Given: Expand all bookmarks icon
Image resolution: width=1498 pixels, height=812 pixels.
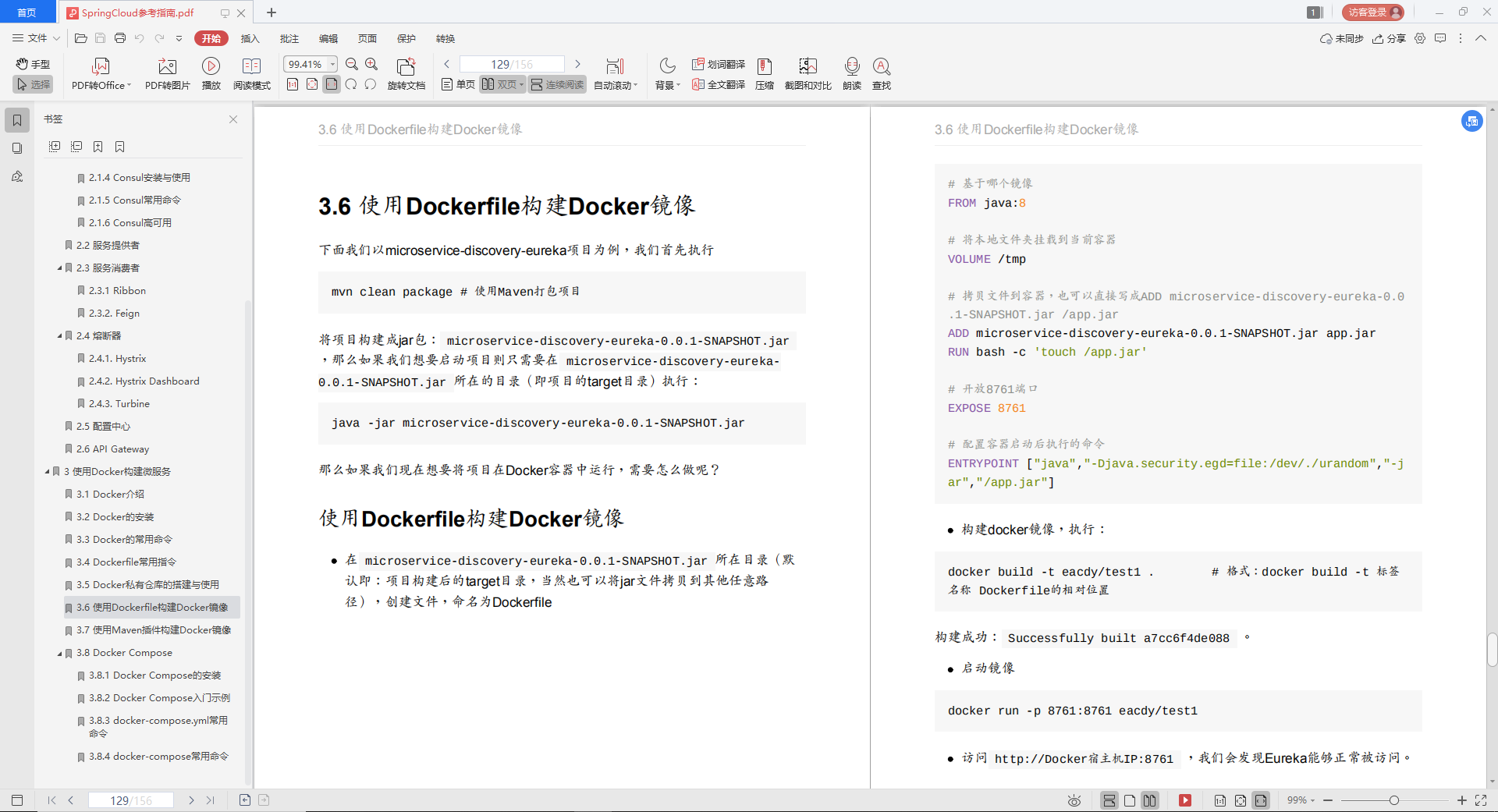Looking at the screenshot, I should (55, 147).
